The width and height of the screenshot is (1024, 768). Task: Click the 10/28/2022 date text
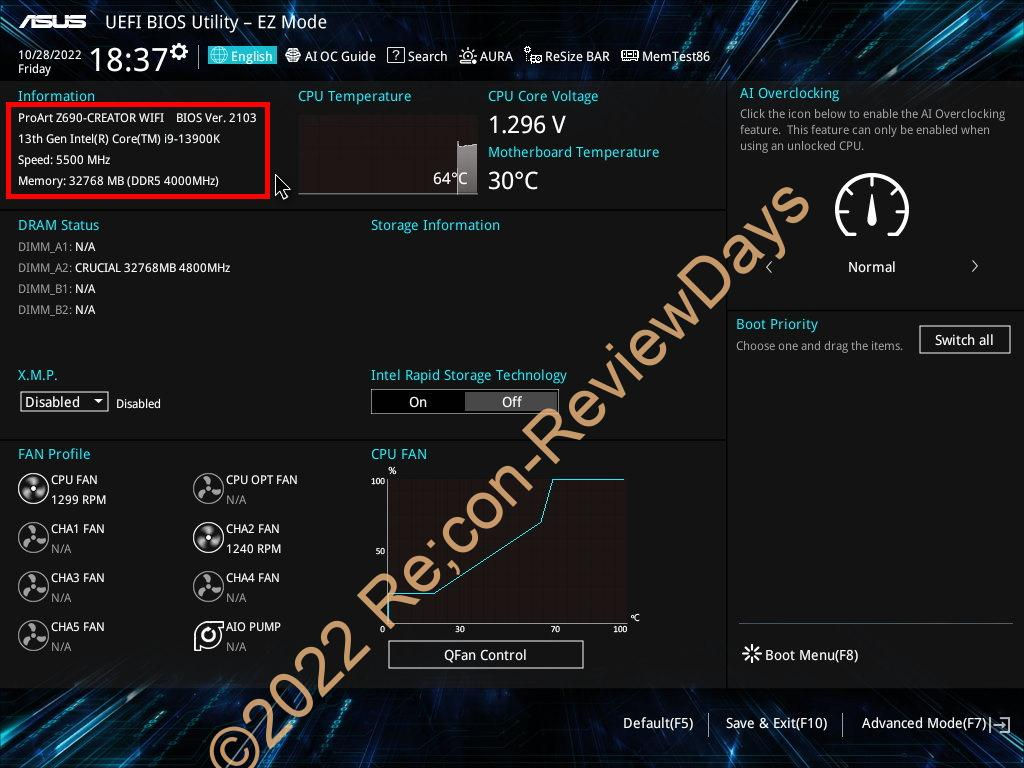[x=50, y=54]
